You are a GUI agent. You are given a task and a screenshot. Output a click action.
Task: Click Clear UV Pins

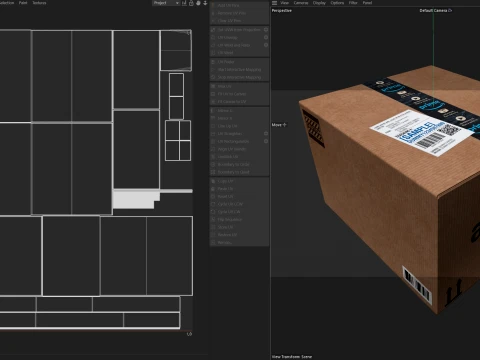pos(239,21)
